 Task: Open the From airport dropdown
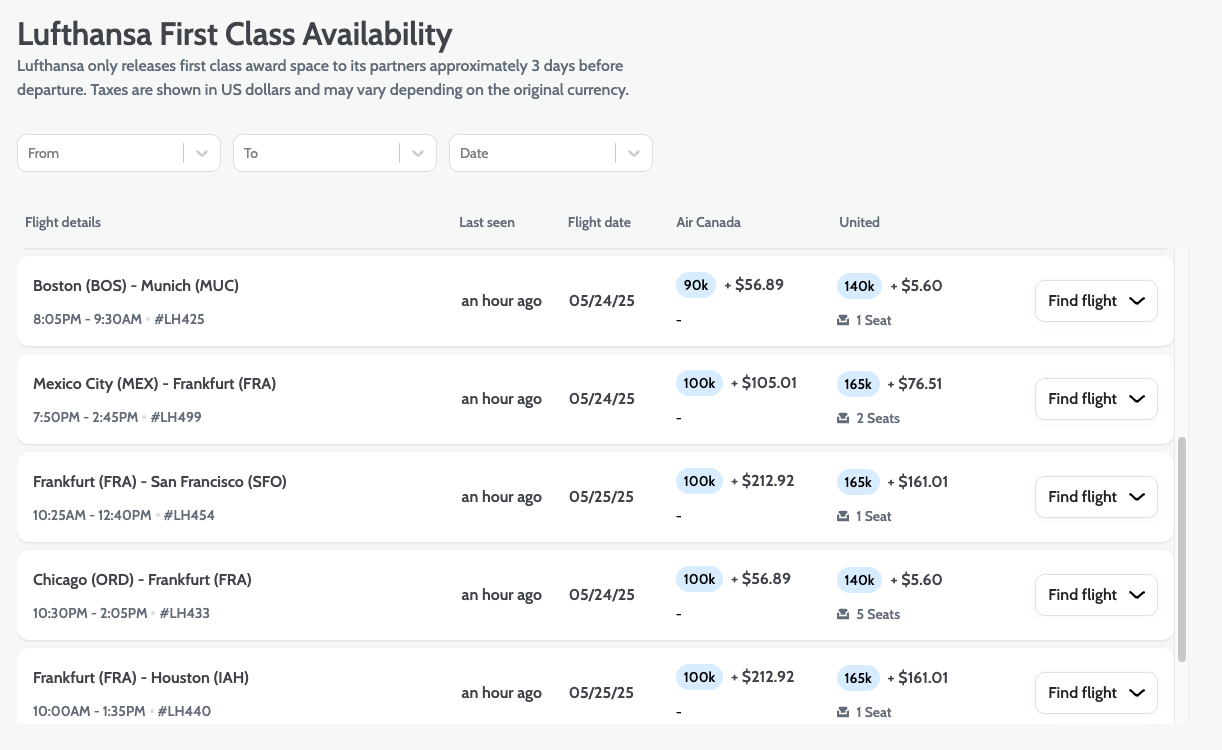pyautogui.click(x=201, y=152)
